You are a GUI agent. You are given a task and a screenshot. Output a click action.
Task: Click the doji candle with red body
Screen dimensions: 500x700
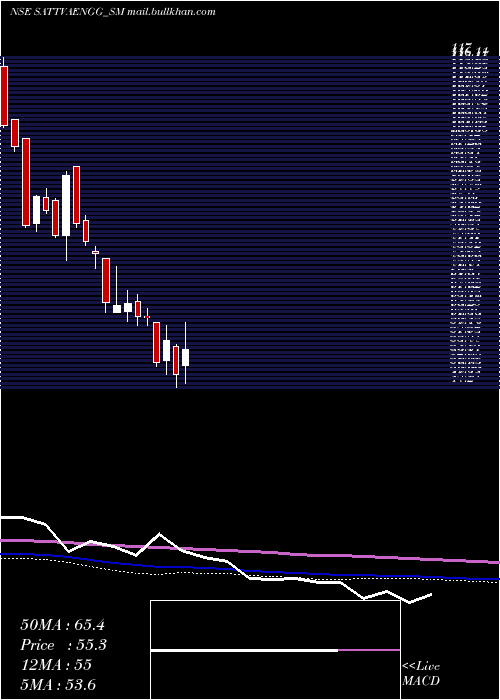[95, 252]
